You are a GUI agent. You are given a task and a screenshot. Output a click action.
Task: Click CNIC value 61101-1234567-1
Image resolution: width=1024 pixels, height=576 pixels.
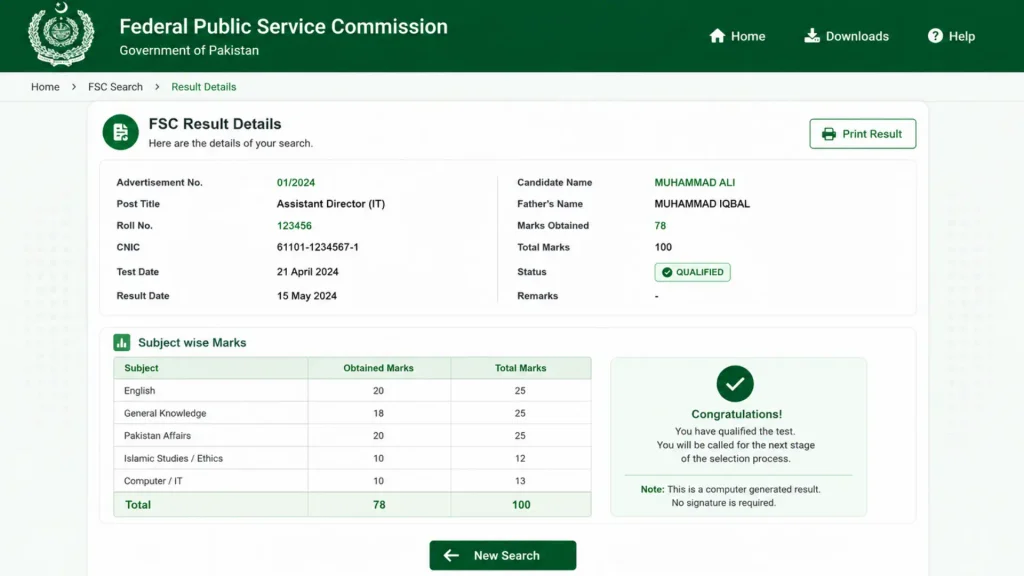click(x=317, y=248)
